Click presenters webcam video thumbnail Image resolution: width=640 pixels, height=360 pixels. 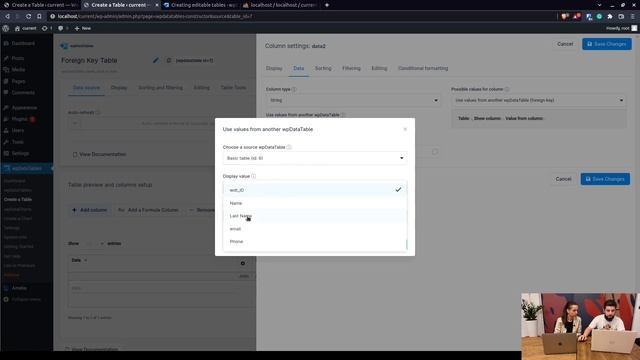point(580,326)
